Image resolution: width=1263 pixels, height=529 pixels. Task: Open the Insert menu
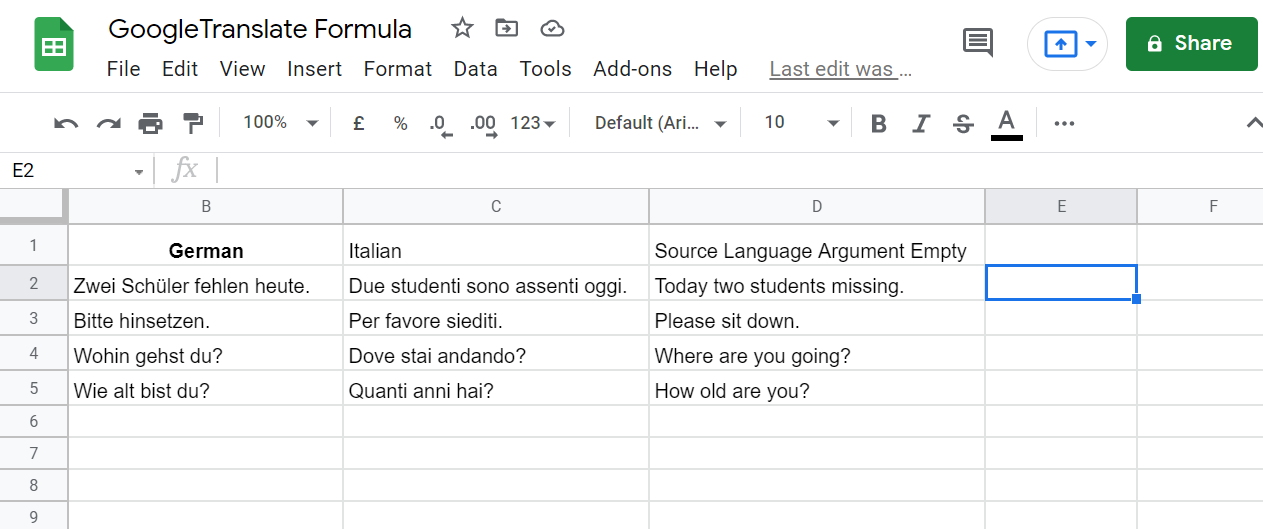(x=314, y=69)
